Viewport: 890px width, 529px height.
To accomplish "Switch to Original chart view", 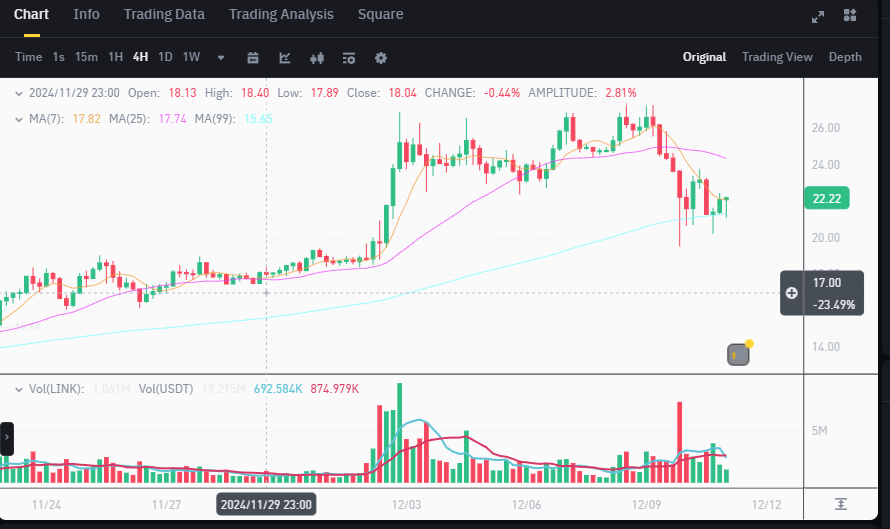I will [x=704, y=57].
